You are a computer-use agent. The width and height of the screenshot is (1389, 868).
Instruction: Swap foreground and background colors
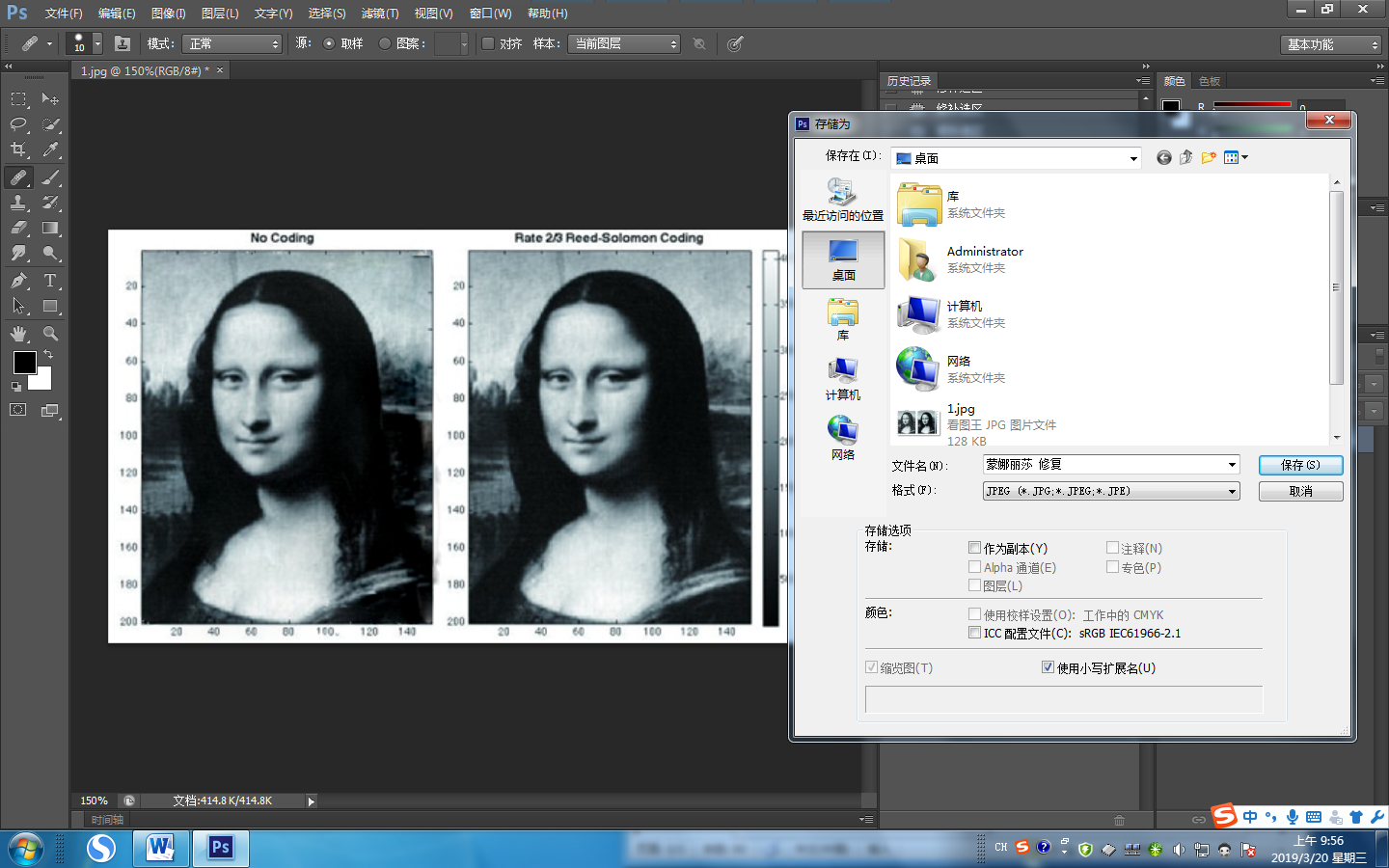47,355
